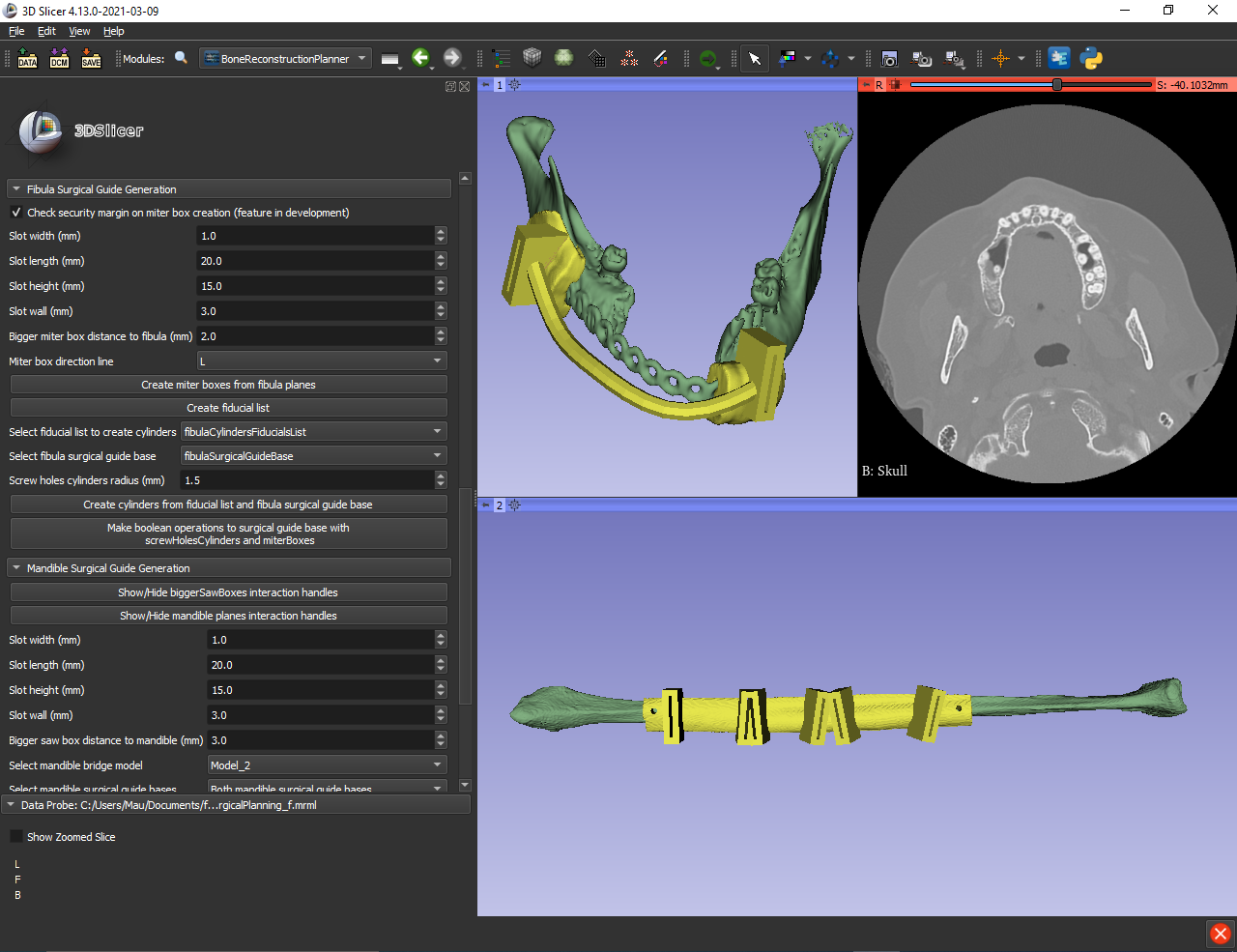Pin the red slice view controls
Screen dimensions: 1237x952
click(x=867, y=85)
